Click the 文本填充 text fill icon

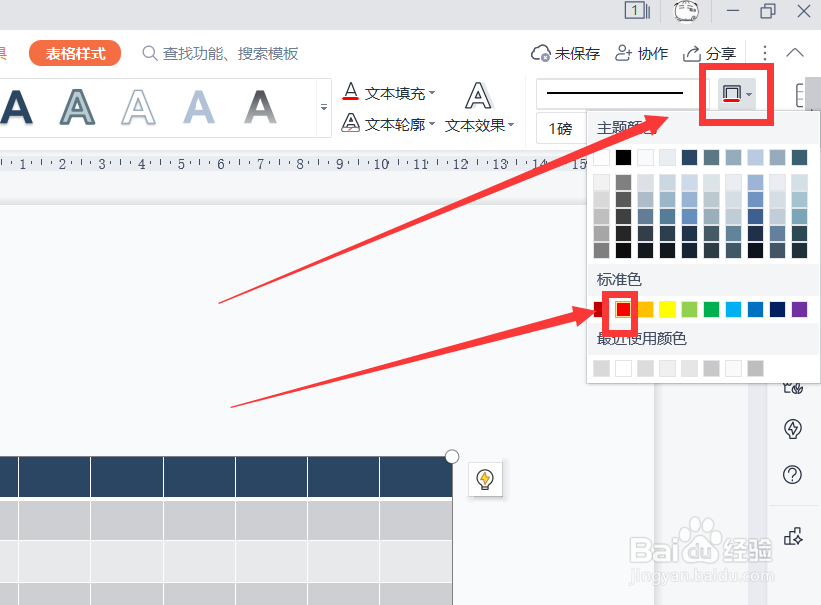point(350,92)
